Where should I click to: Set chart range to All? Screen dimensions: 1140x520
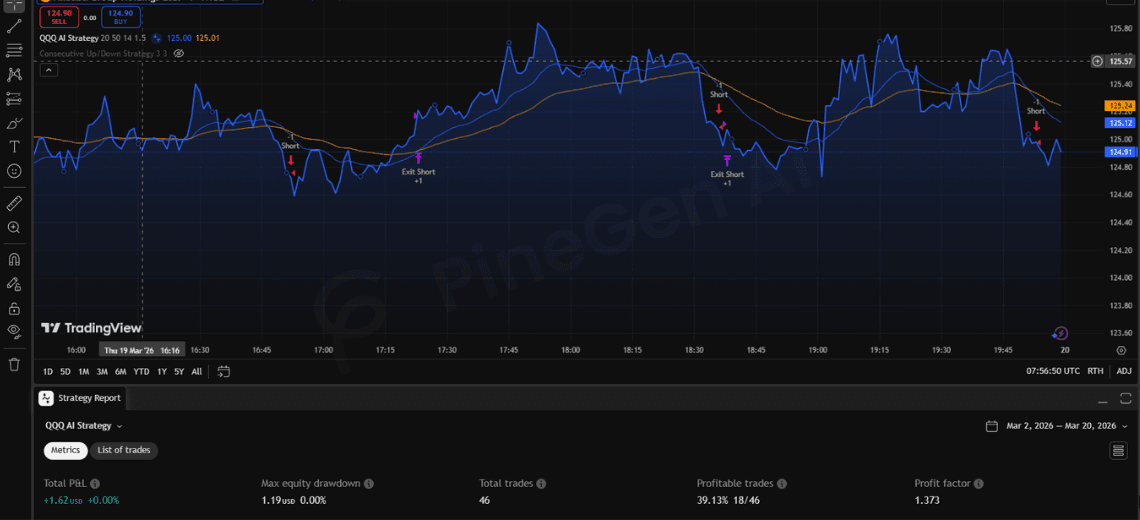196,372
